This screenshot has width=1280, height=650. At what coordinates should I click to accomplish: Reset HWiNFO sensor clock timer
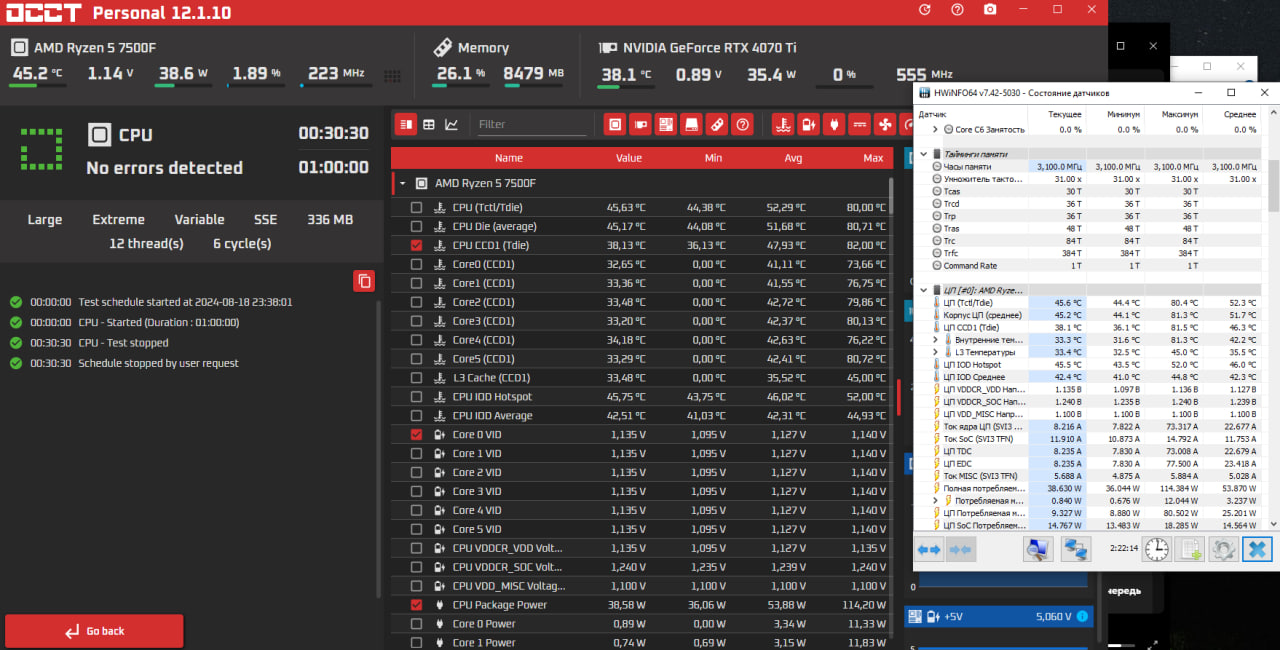[x=1157, y=549]
